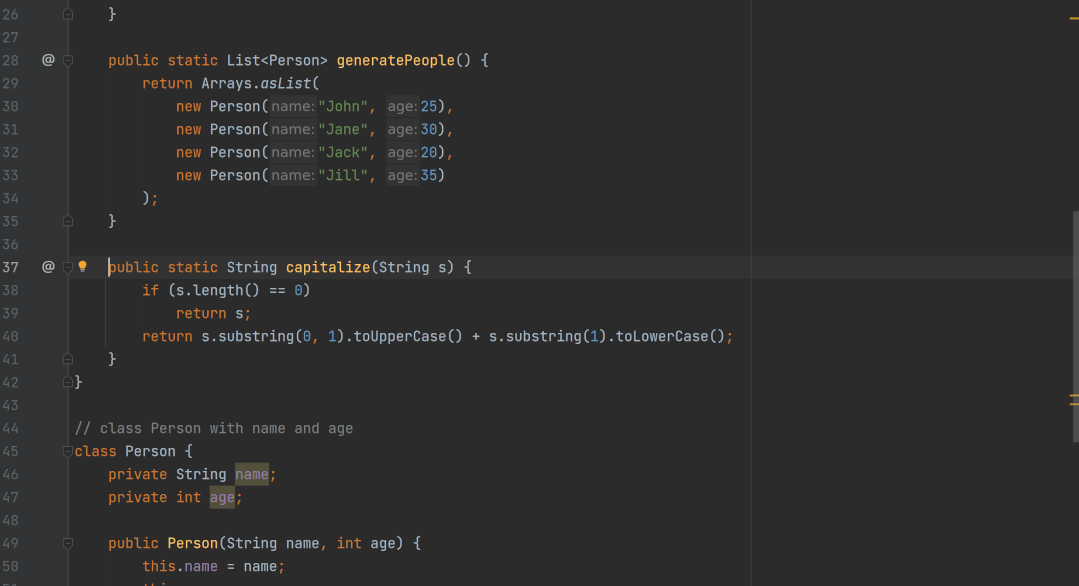Image resolution: width=1079 pixels, height=586 pixels.
Task: Click fold end marker on line 42
Action: tap(68, 382)
